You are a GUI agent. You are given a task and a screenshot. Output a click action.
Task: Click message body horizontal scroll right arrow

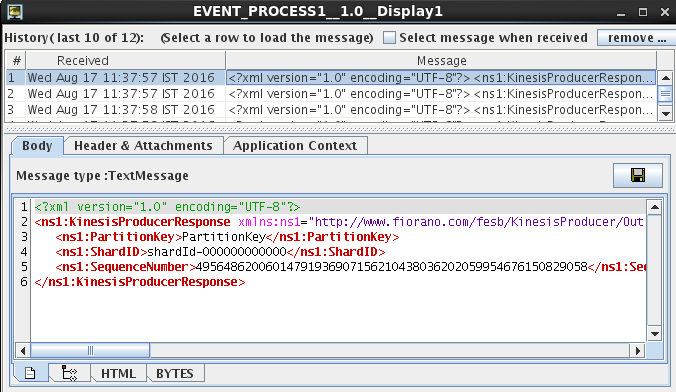pyautogui.click(x=638, y=351)
